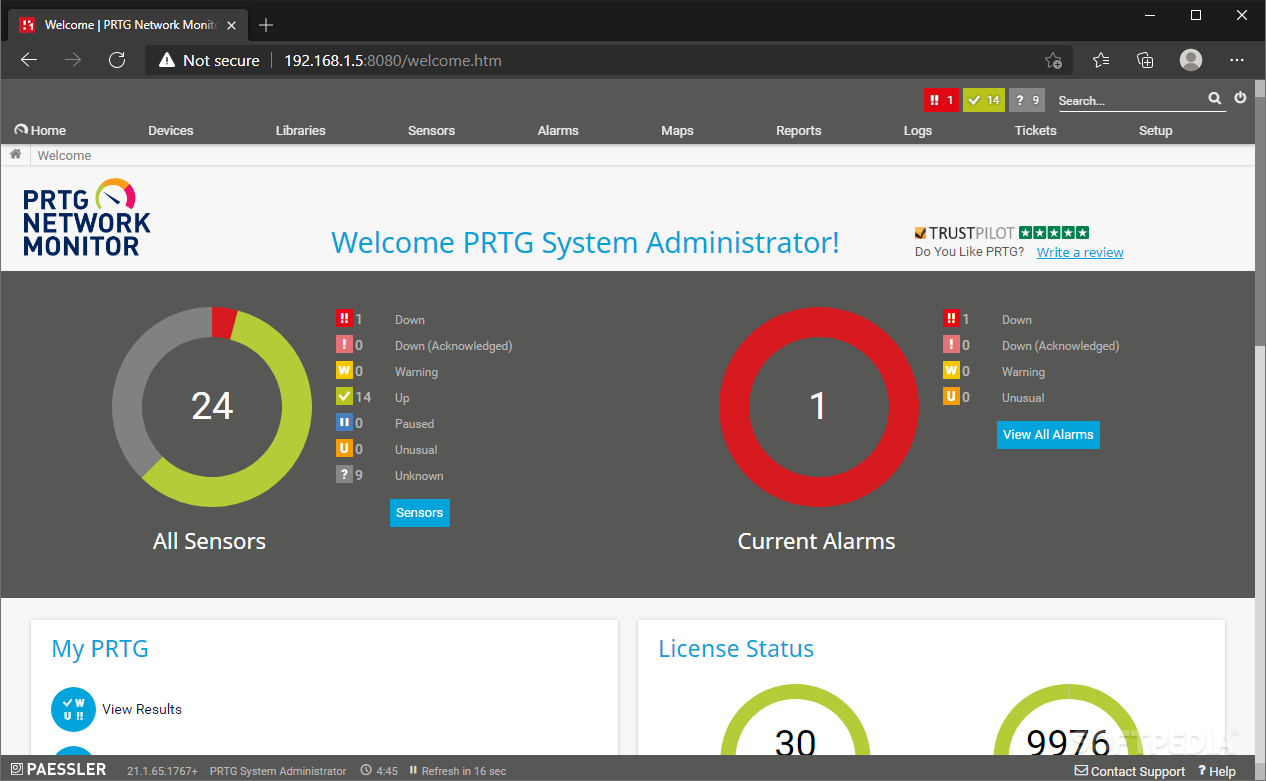Image resolution: width=1266 pixels, height=781 pixels.
Task: Click the 4:45 clock in footer
Action: (380, 771)
